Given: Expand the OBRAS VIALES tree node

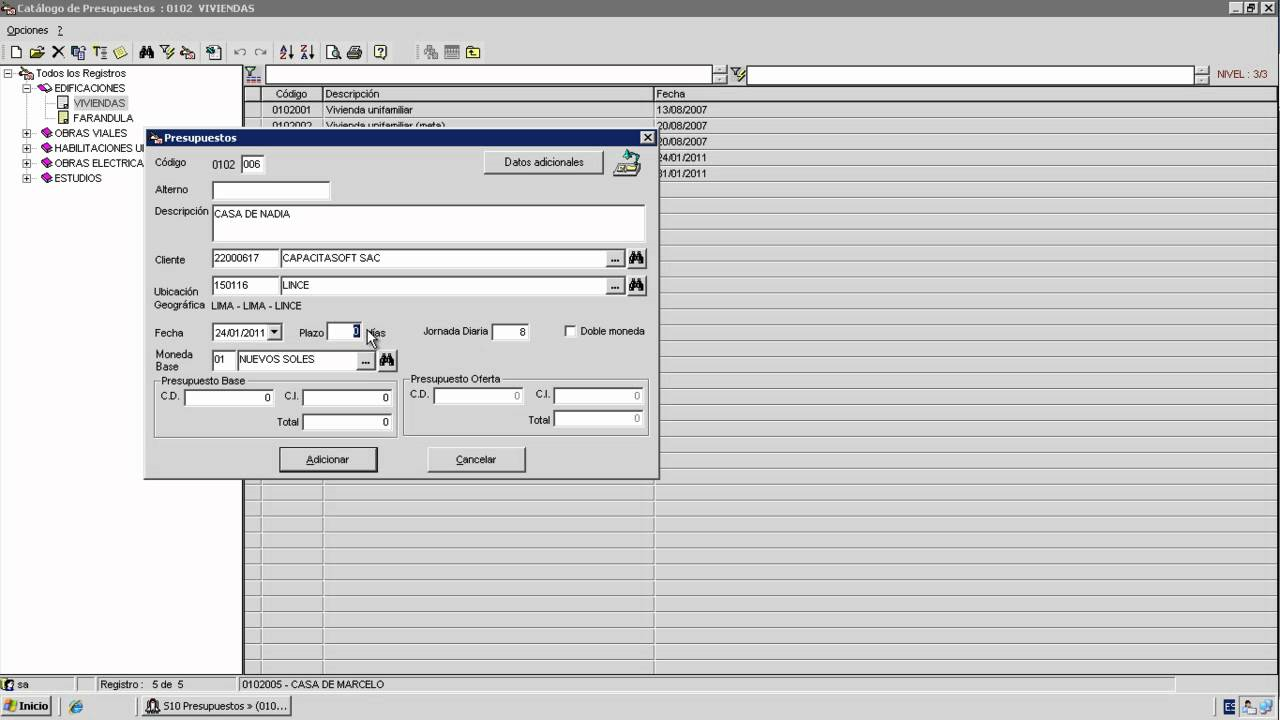Looking at the screenshot, I should 27,133.
